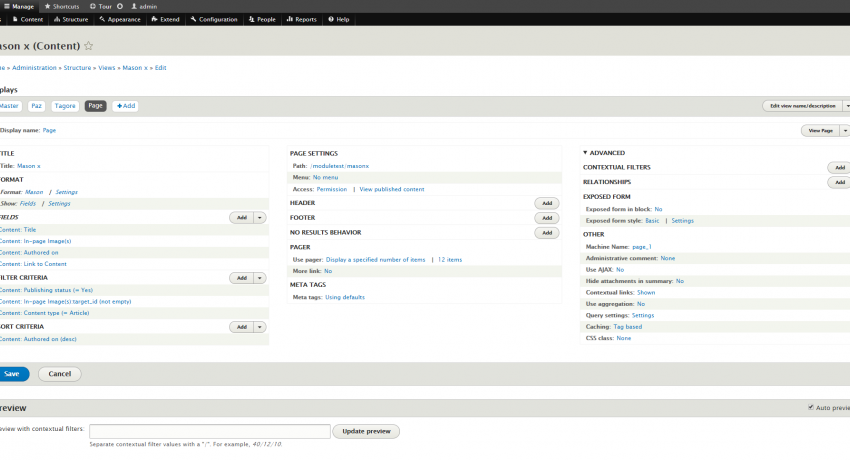Change the Permission access setting

332,189
